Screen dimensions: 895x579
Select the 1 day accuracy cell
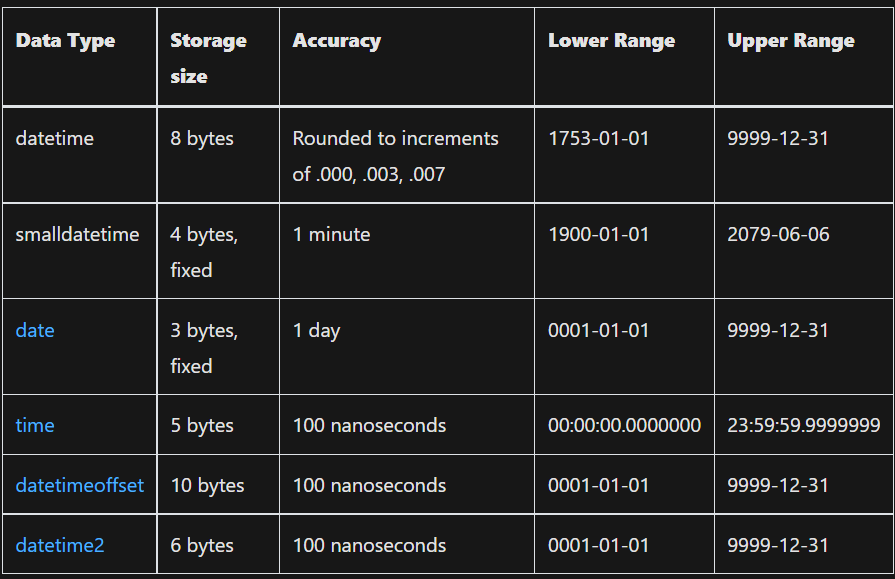pos(317,330)
